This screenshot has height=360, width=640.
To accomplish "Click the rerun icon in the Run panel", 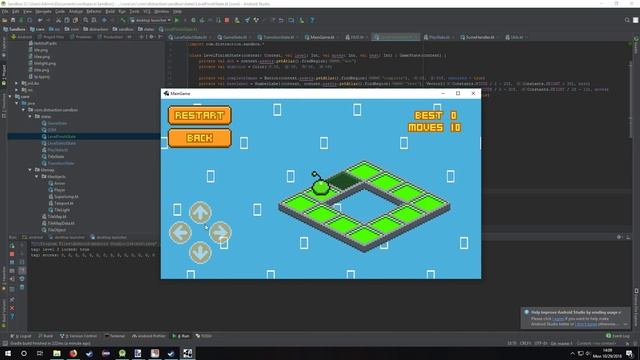I will tap(12, 245).
